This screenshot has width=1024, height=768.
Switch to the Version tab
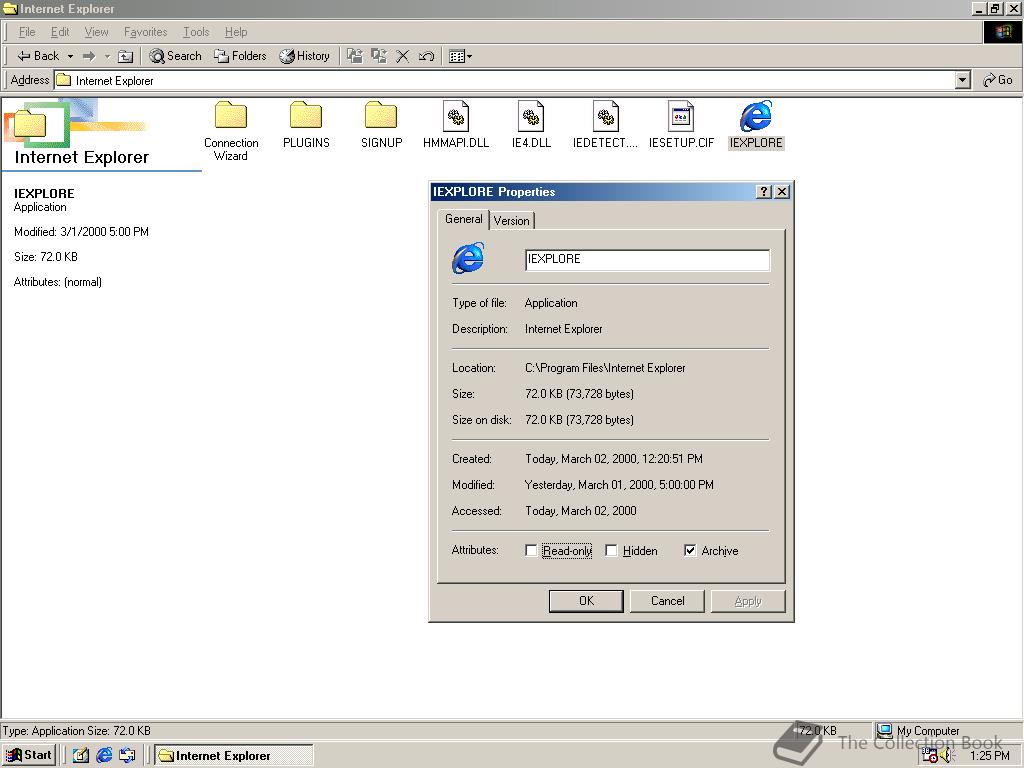pos(511,221)
